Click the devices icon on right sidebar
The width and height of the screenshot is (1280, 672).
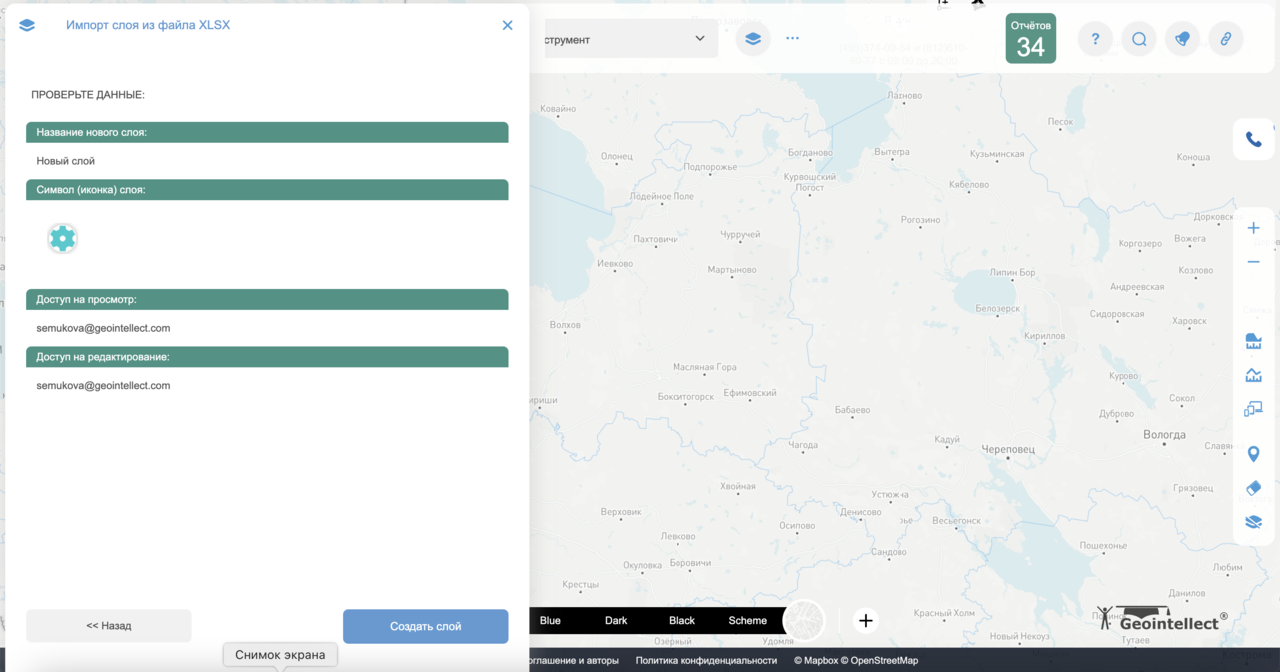1253,408
